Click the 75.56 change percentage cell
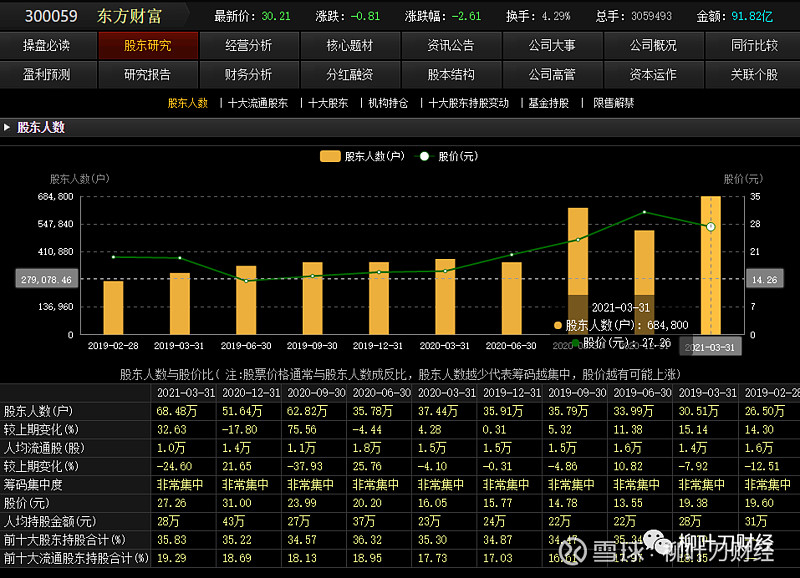Viewport: 800px width, 578px height. [302, 430]
